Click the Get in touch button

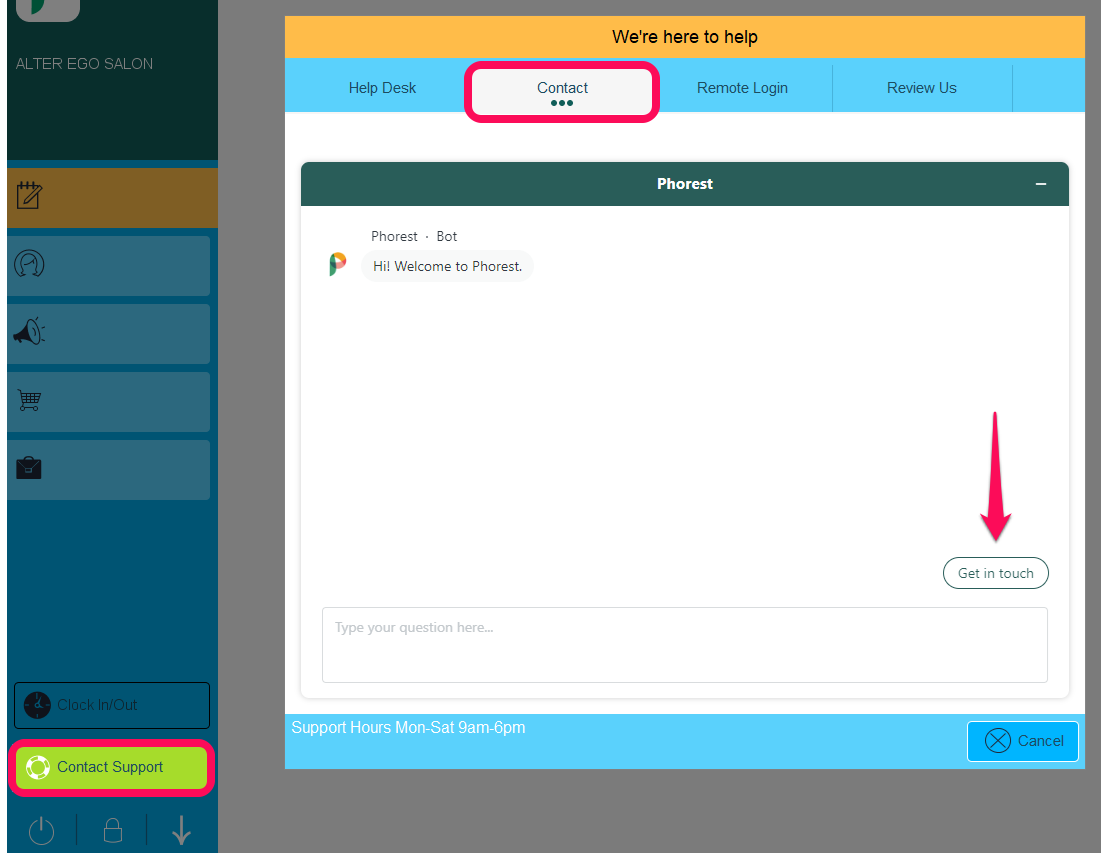[x=996, y=573]
